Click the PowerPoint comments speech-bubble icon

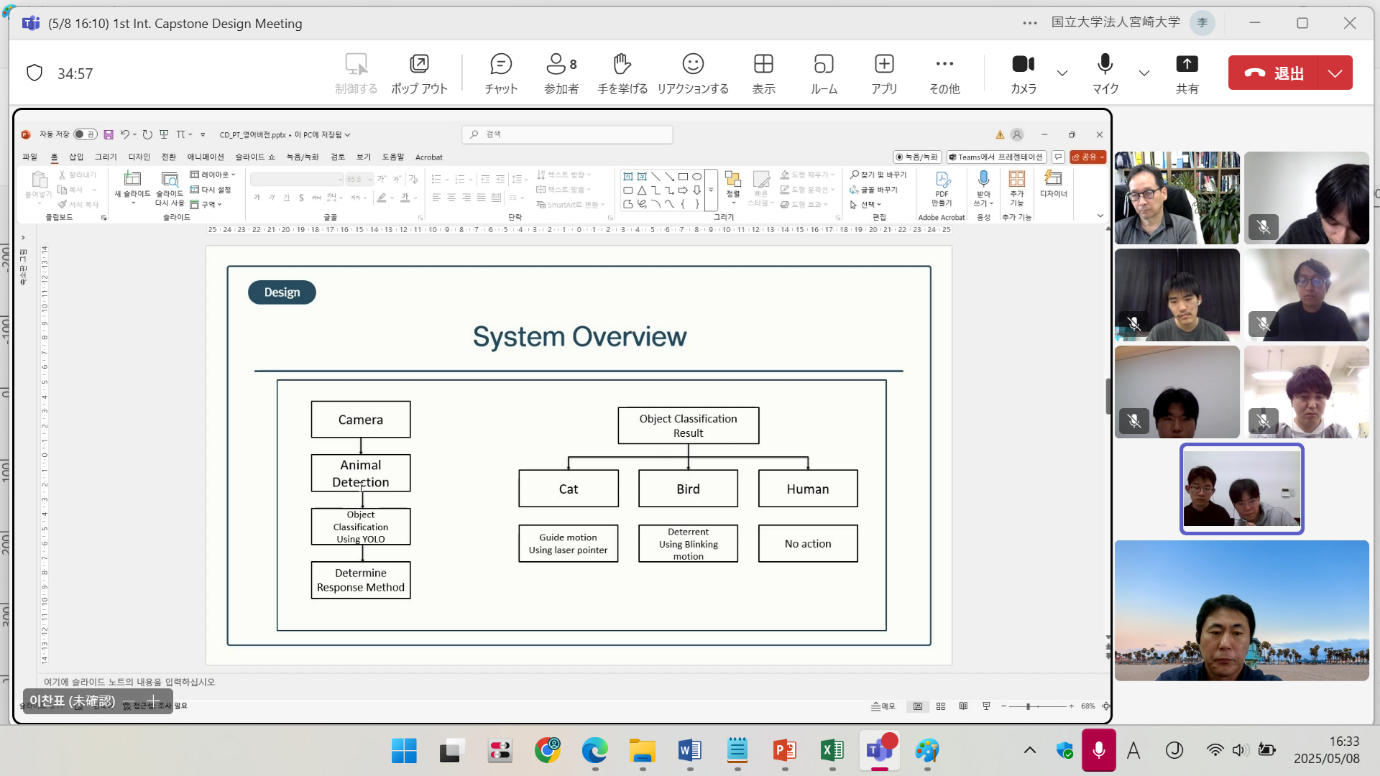pyautogui.click(x=1058, y=157)
